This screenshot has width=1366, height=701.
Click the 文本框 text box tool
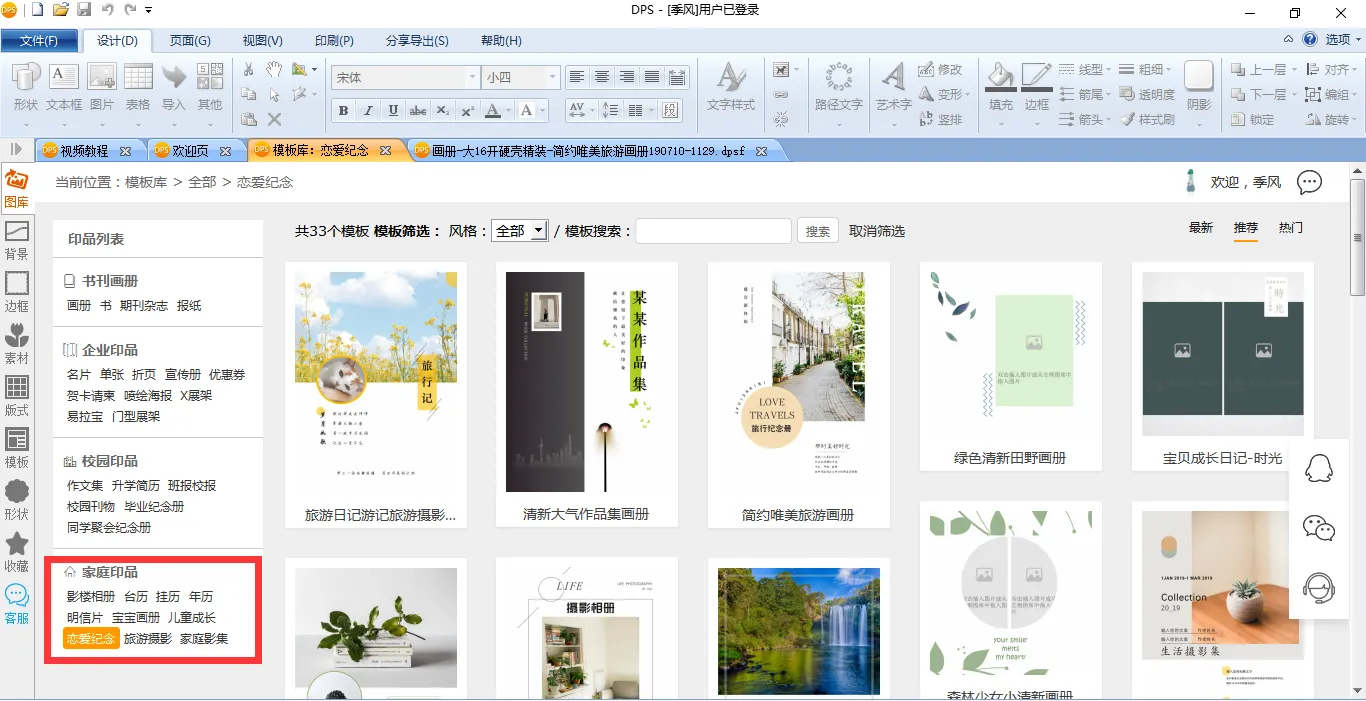[x=64, y=86]
